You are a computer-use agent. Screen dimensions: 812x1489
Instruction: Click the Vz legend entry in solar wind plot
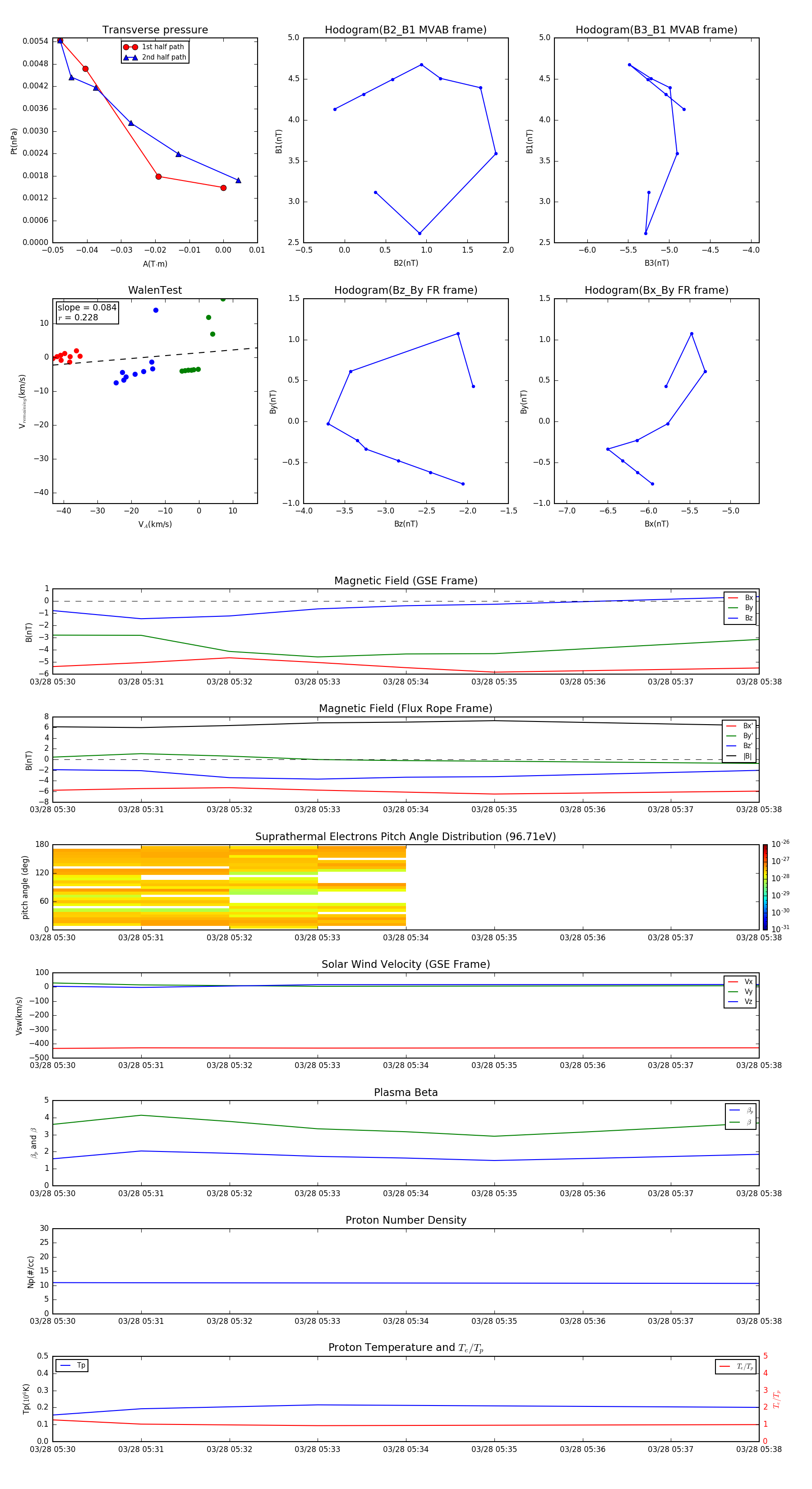click(x=740, y=1002)
